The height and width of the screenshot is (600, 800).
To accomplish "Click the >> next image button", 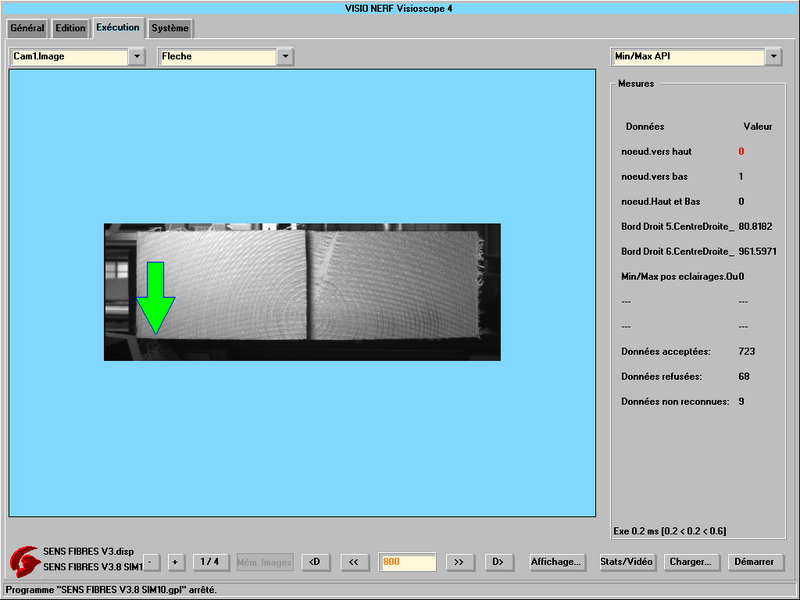I will (x=459, y=562).
